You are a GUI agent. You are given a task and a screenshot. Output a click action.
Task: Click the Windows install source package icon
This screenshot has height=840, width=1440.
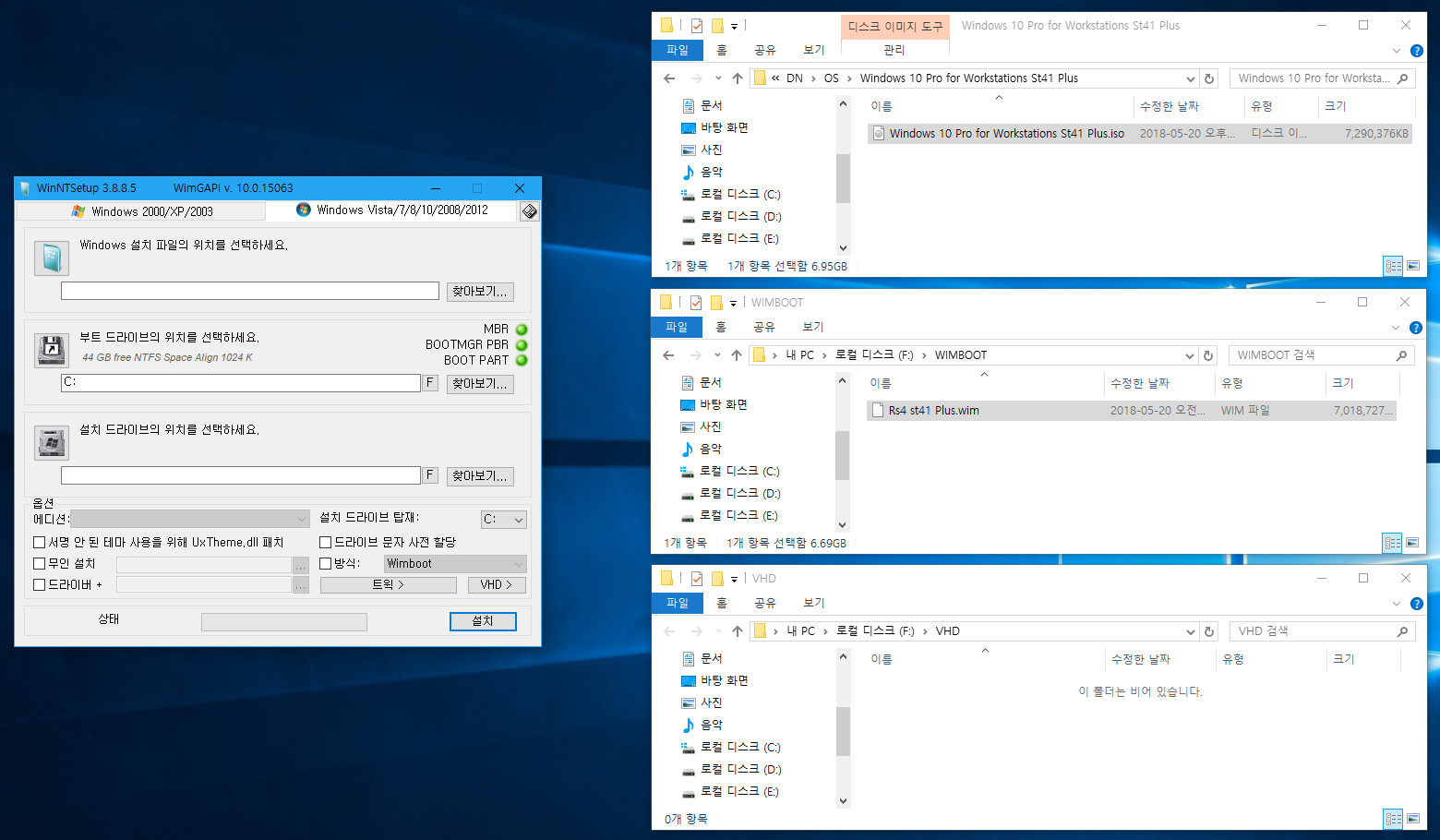tap(52, 258)
